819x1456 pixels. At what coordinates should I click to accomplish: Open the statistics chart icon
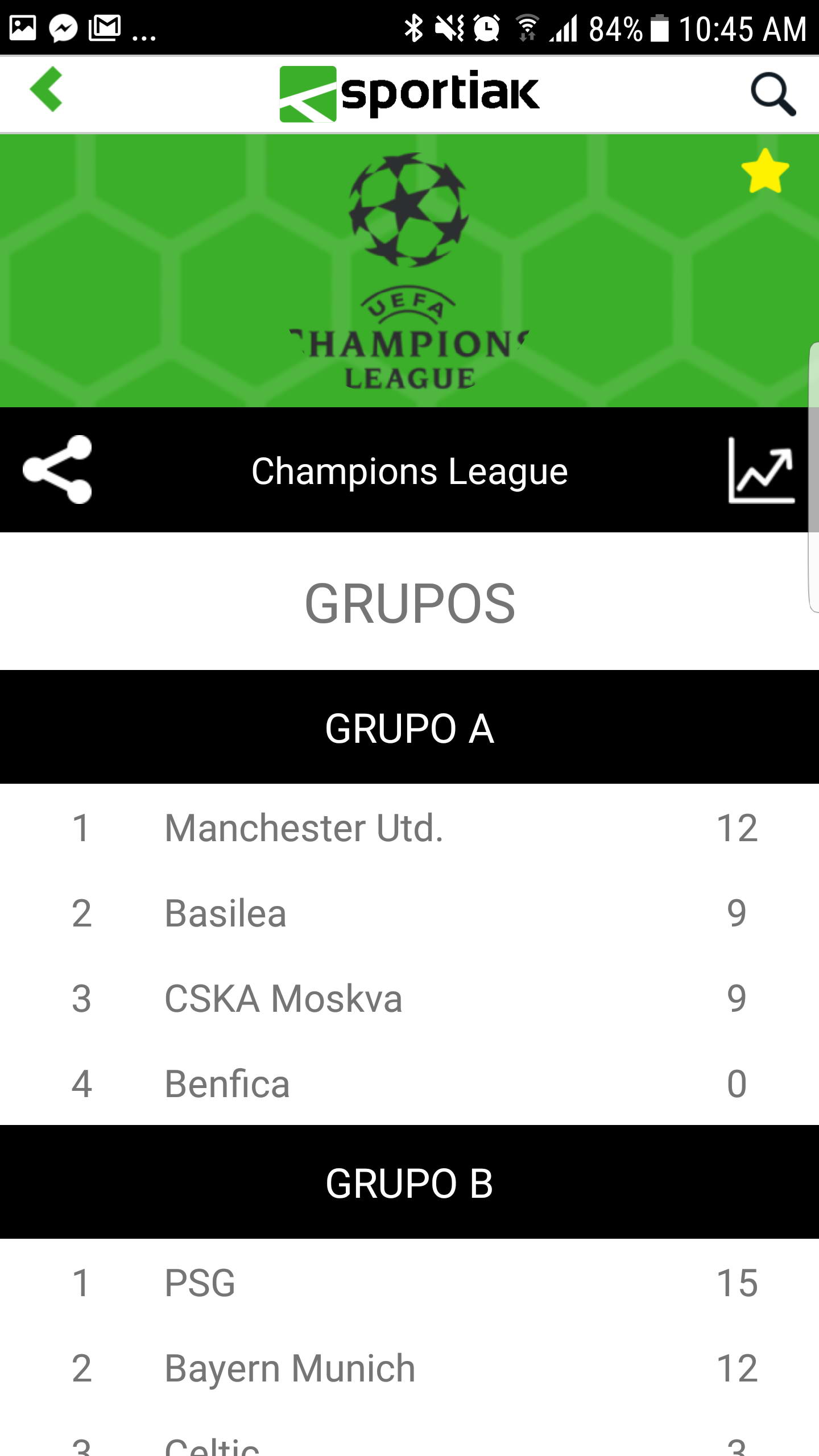tap(762, 470)
